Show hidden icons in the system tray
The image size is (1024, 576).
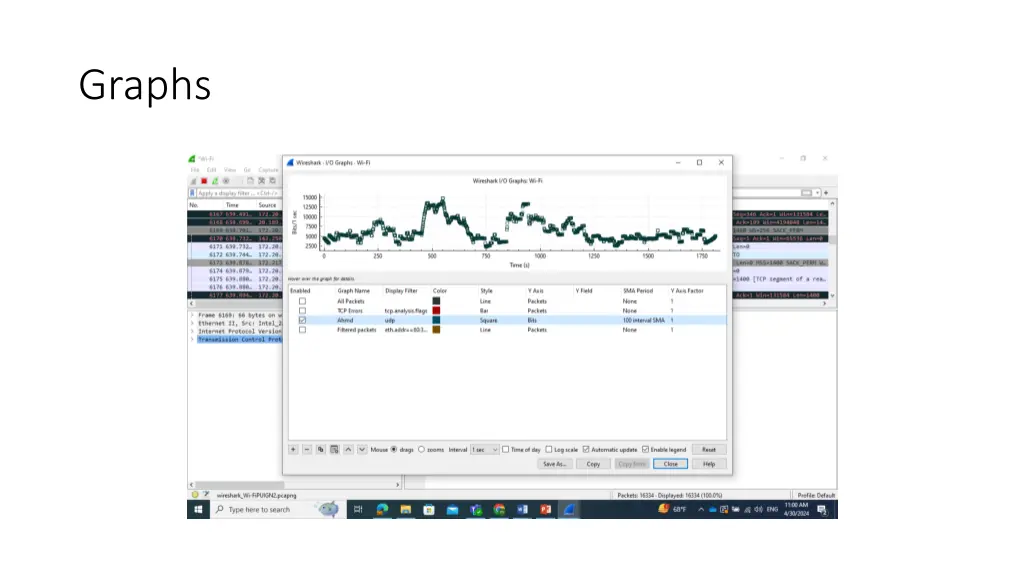701,509
